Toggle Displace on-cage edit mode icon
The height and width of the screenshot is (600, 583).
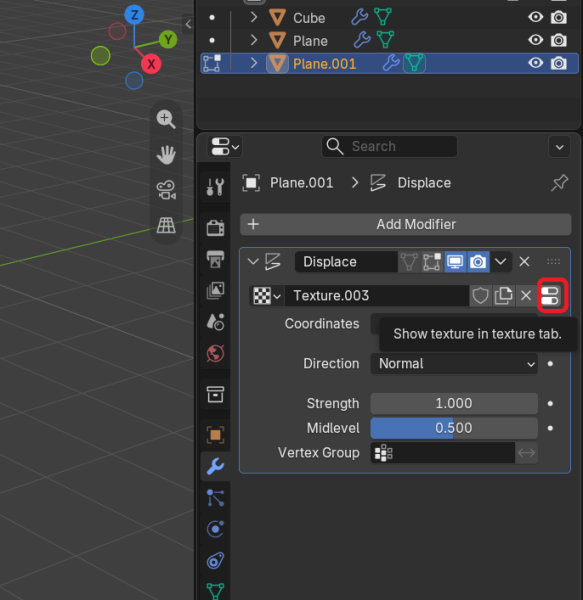[x=409, y=262]
